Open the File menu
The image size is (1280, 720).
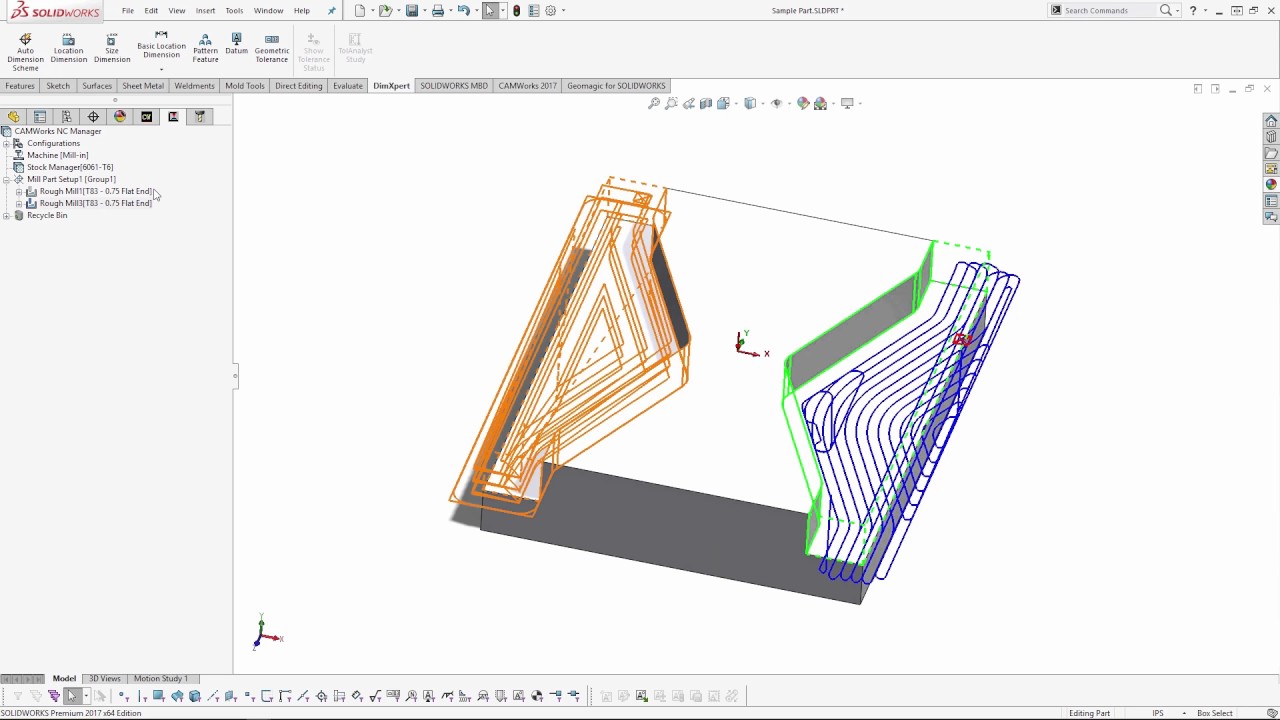(x=128, y=10)
